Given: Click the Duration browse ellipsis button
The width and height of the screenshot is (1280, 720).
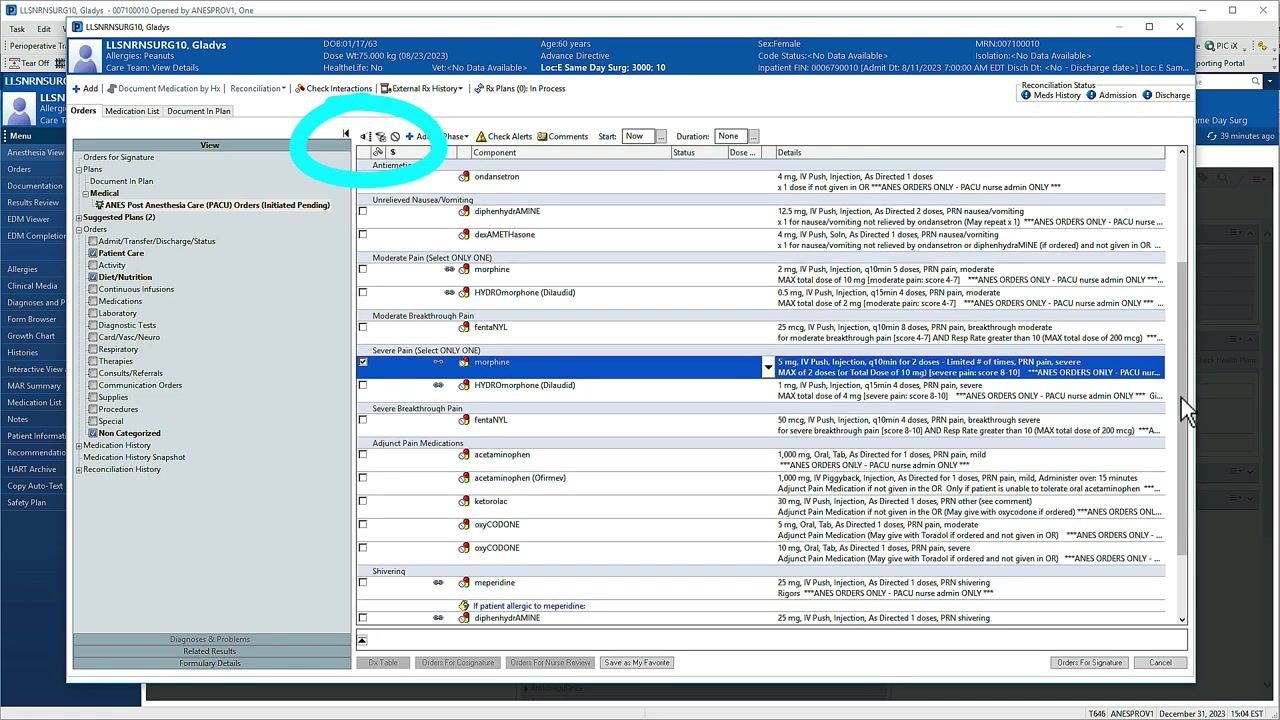Looking at the screenshot, I should [x=753, y=136].
